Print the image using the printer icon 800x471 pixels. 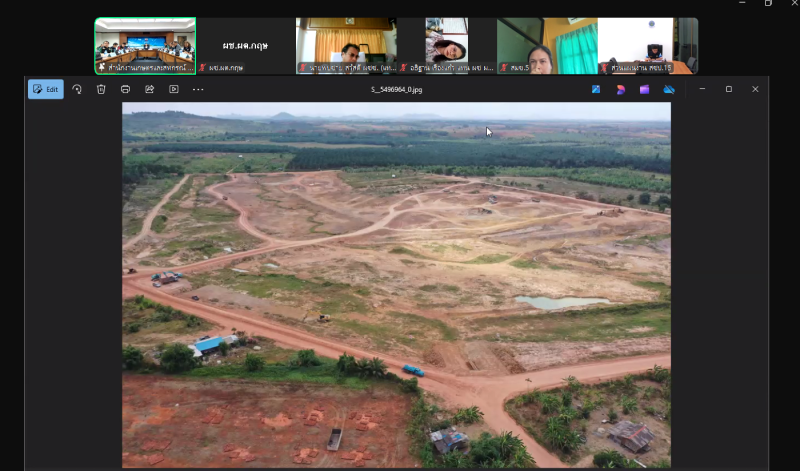click(125, 89)
